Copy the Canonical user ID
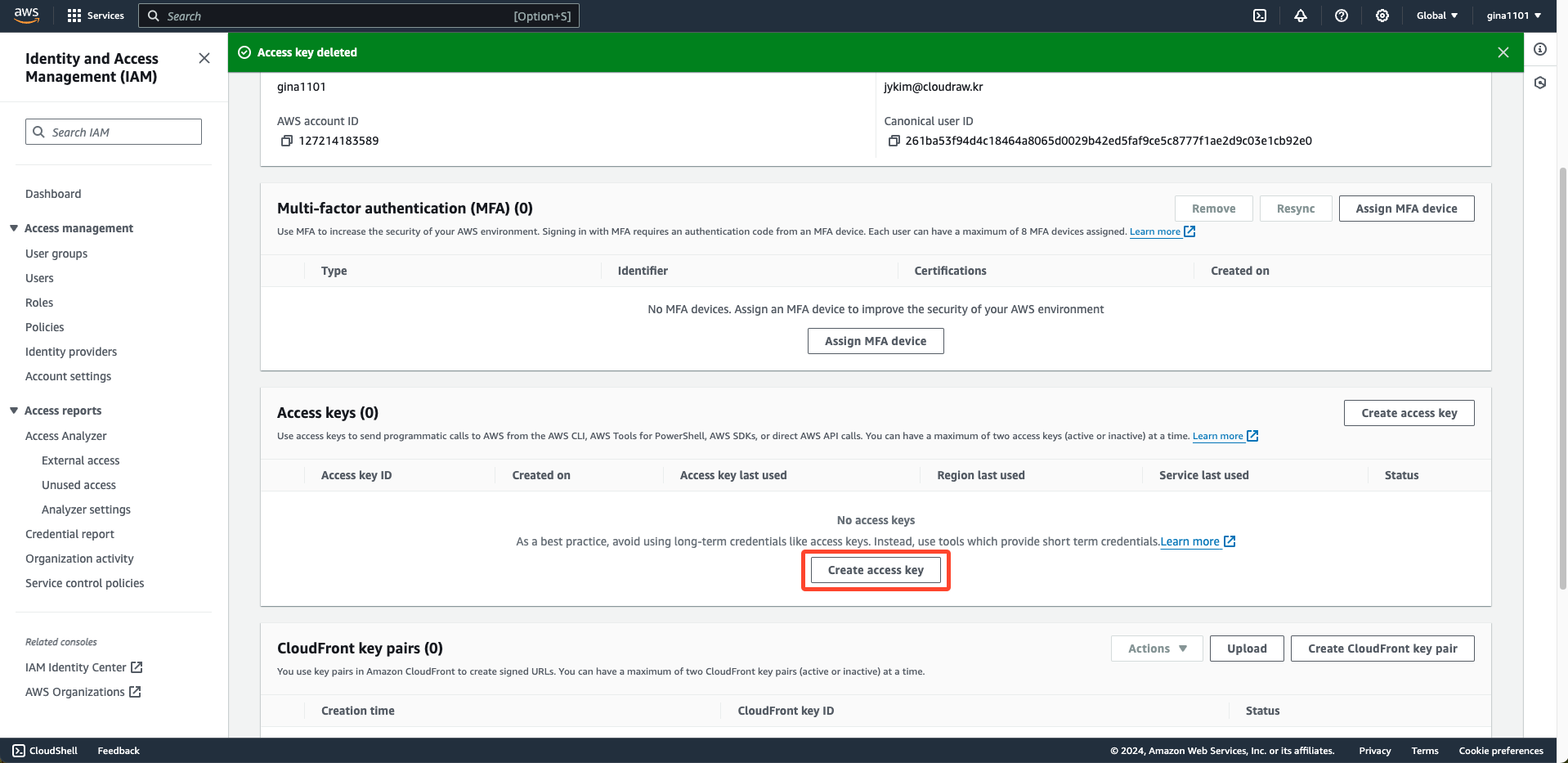The width and height of the screenshot is (1568, 763). [x=894, y=141]
